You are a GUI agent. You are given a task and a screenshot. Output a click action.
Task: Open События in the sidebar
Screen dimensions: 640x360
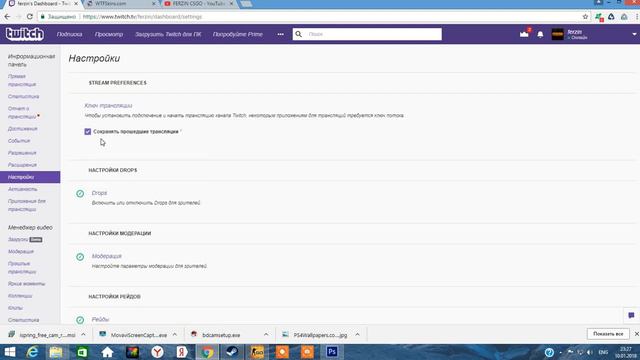(x=19, y=141)
